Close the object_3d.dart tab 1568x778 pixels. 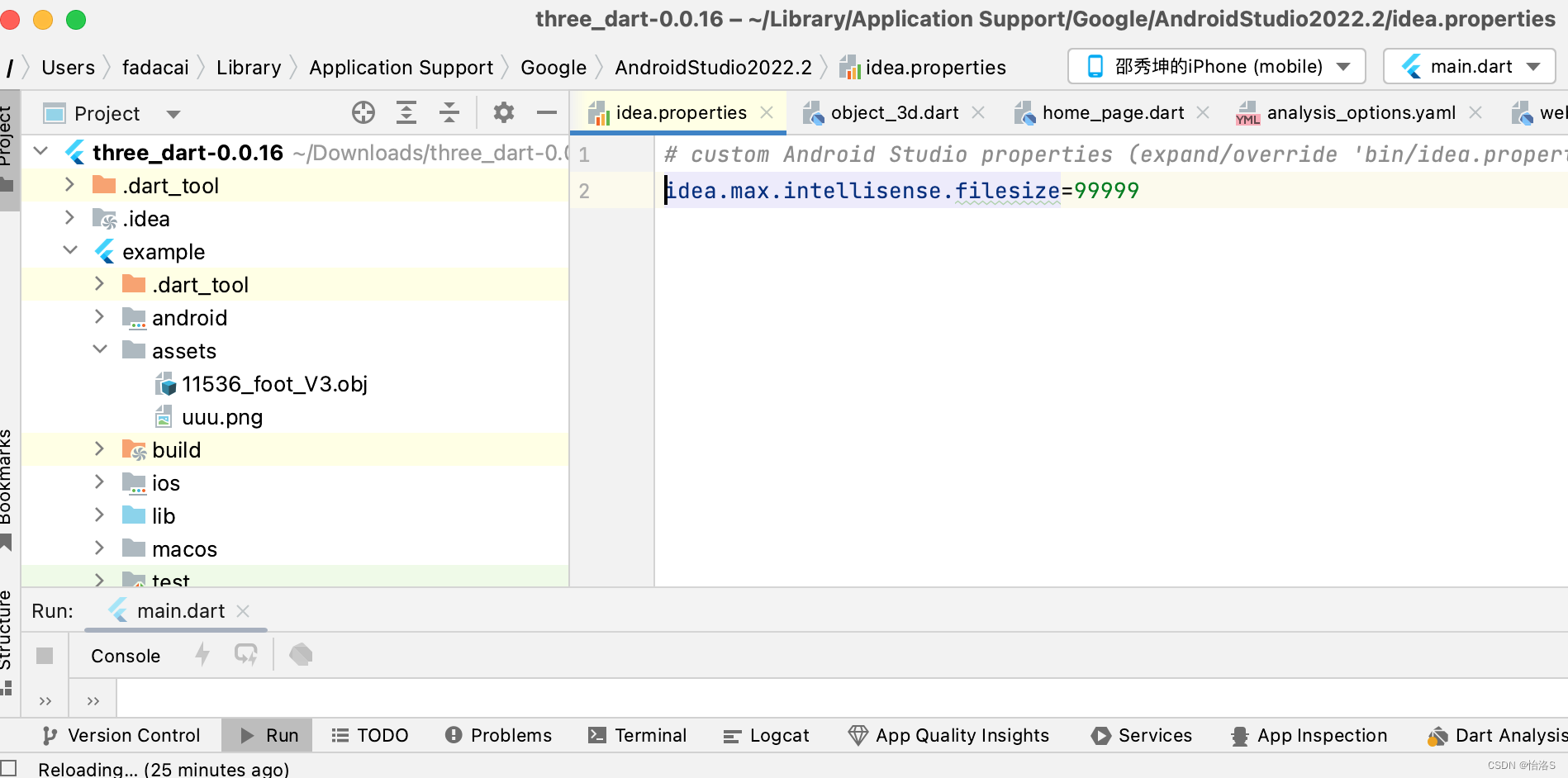click(x=978, y=112)
